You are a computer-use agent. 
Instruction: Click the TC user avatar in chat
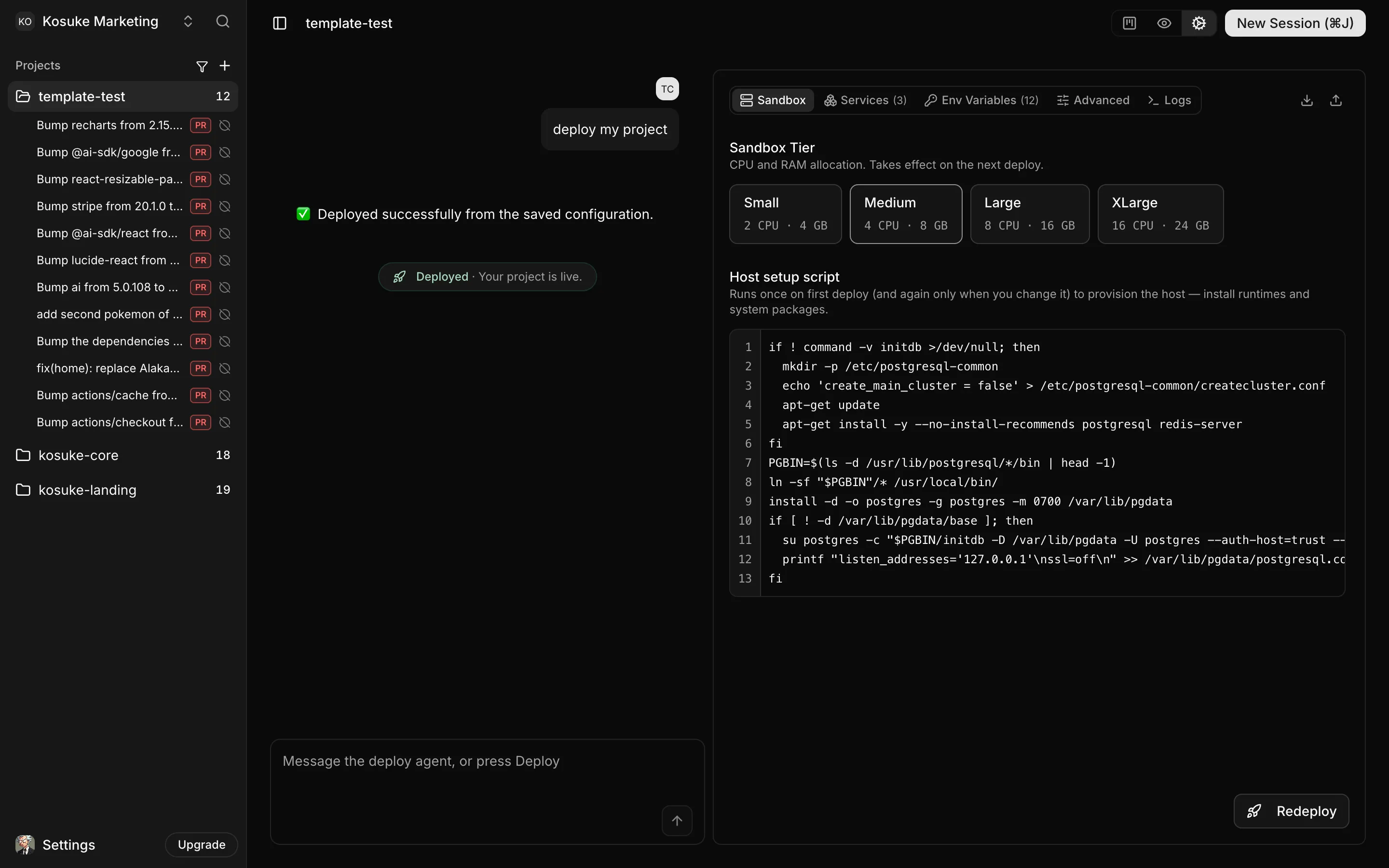(667, 89)
